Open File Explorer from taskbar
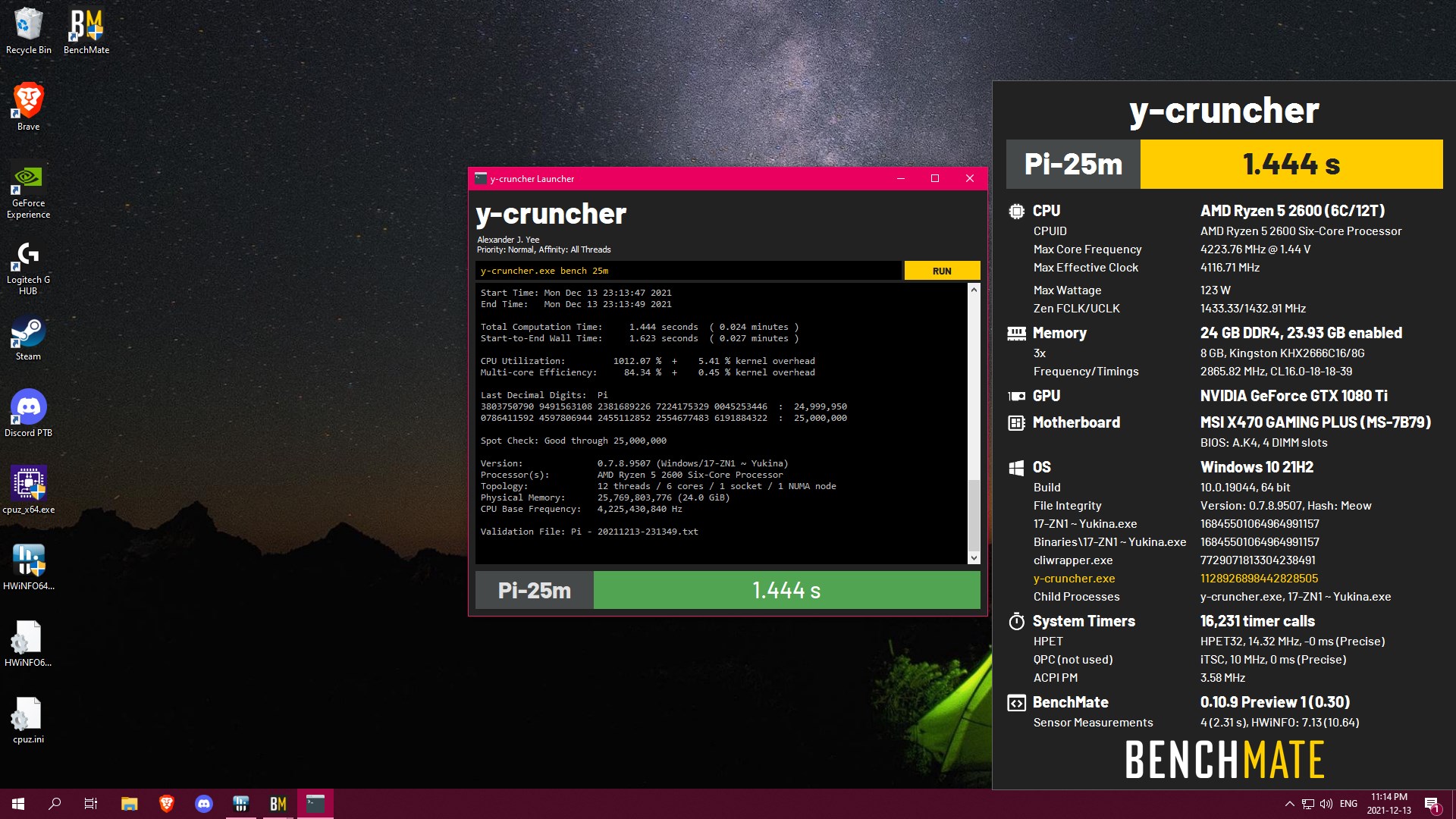 pos(130,804)
